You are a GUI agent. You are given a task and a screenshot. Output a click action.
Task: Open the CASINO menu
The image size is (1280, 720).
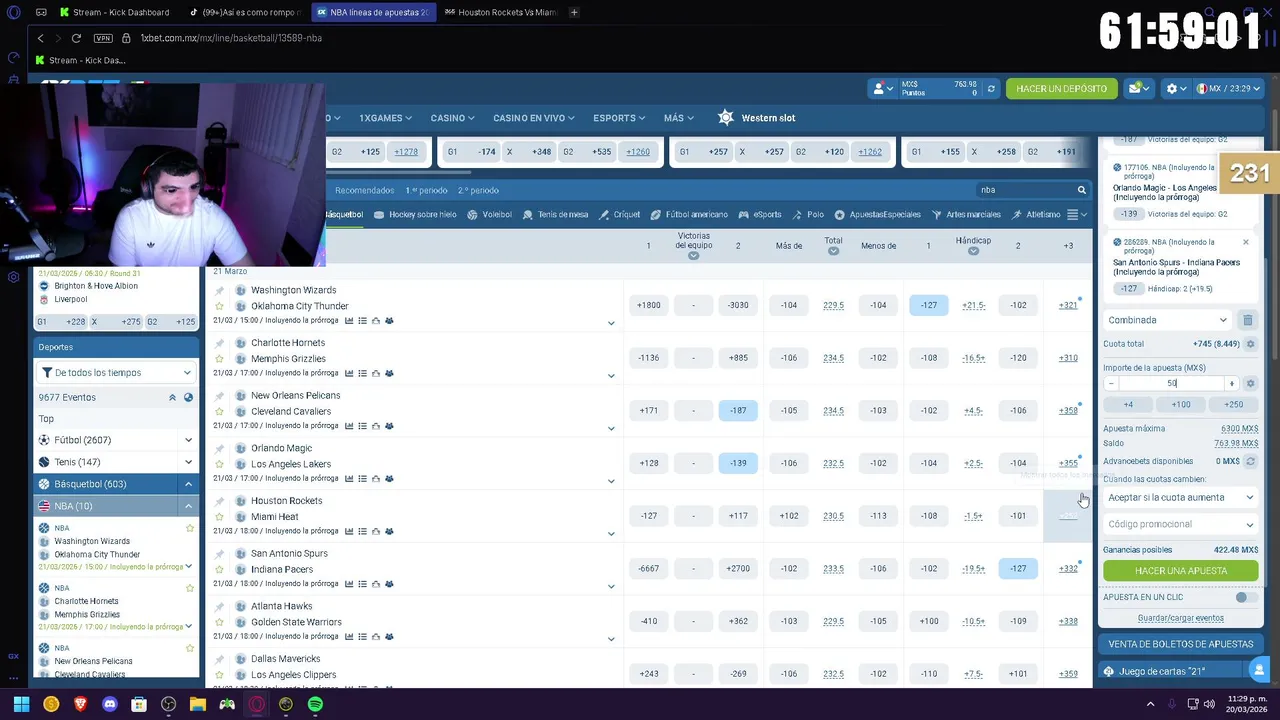(452, 118)
